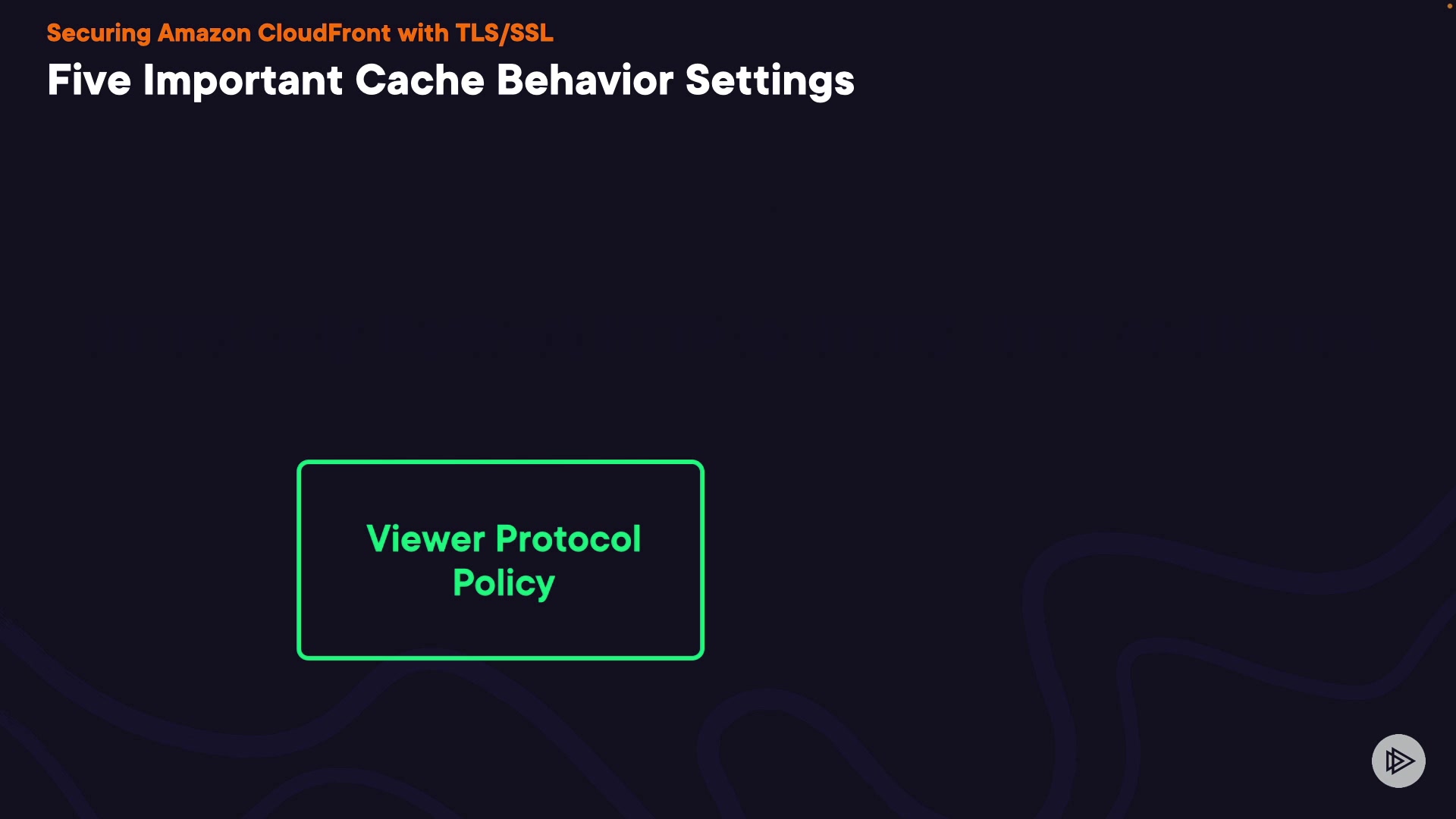Click the word "Viewer" in the green box

tap(425, 539)
